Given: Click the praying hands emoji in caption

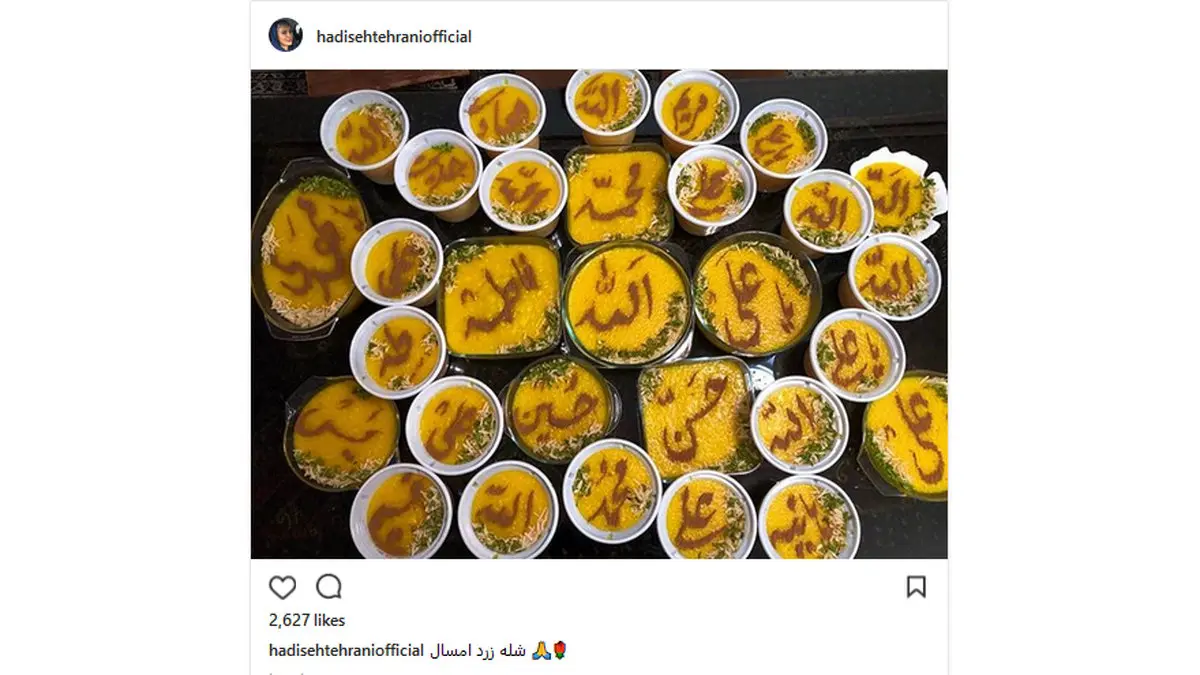Looking at the screenshot, I should (x=540, y=650).
